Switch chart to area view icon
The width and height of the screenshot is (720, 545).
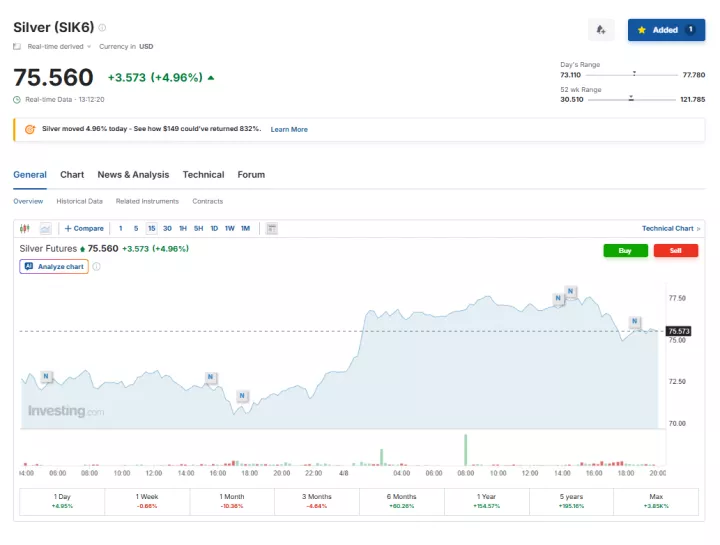[45, 228]
